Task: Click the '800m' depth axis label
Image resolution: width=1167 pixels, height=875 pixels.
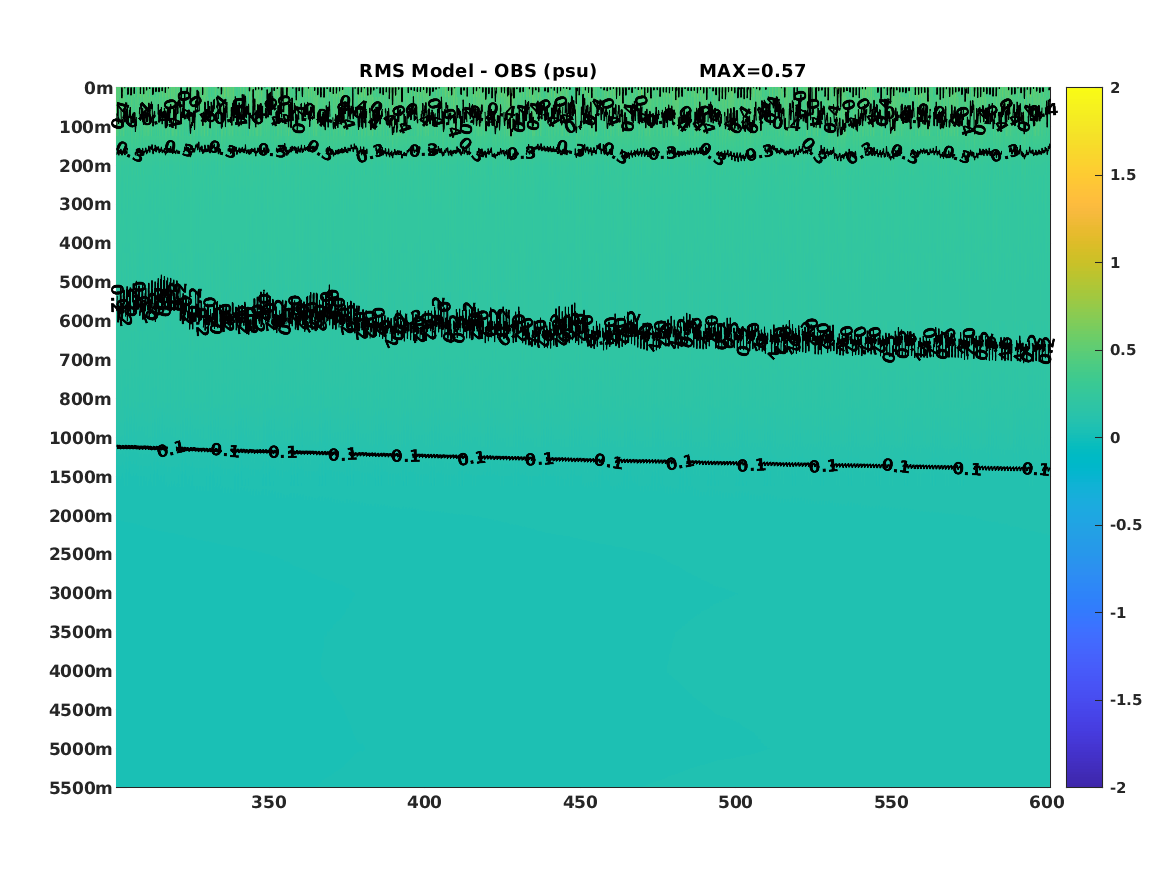Action: 86,400
